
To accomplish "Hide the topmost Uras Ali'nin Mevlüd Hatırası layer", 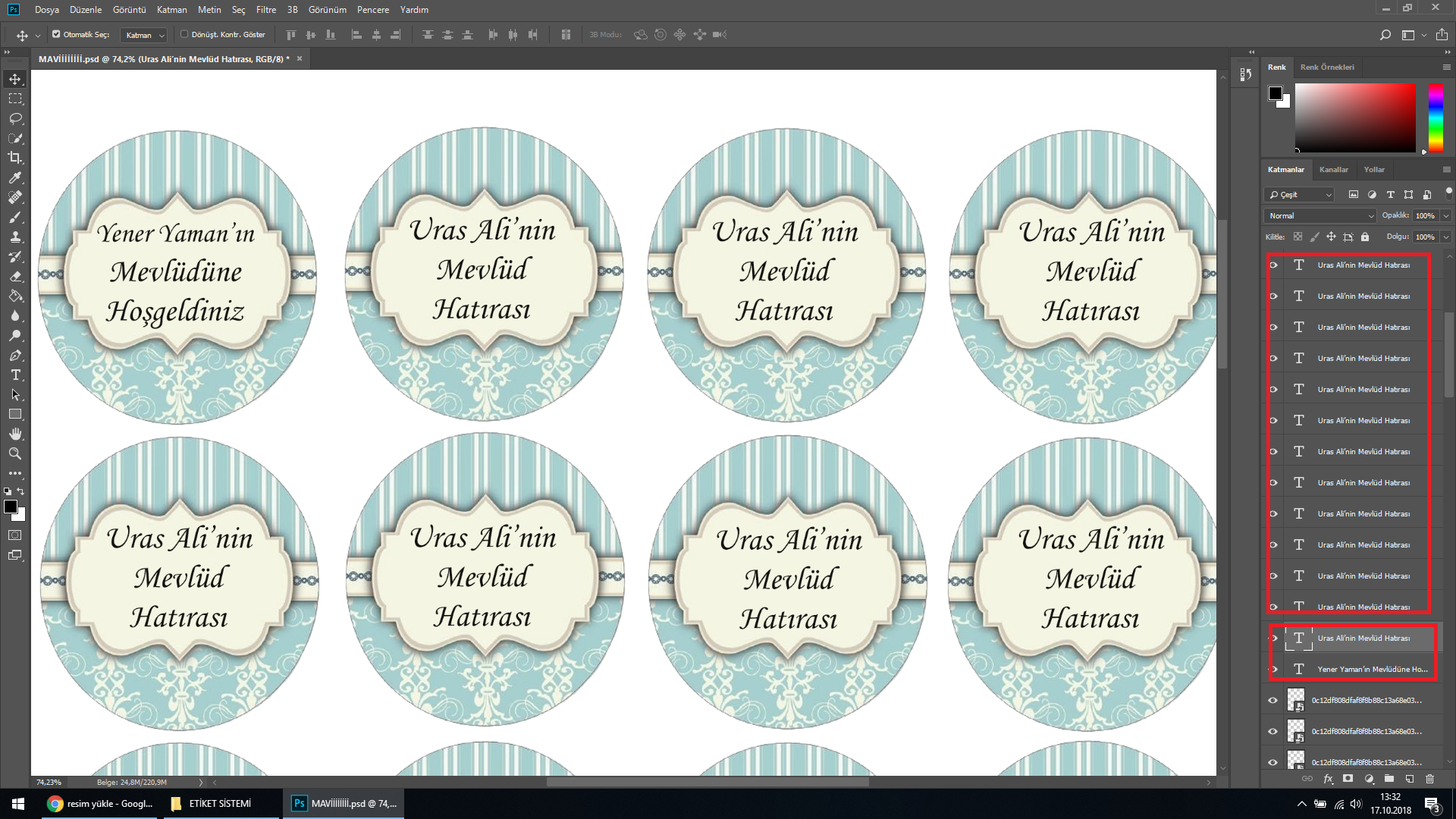I will 1274,265.
